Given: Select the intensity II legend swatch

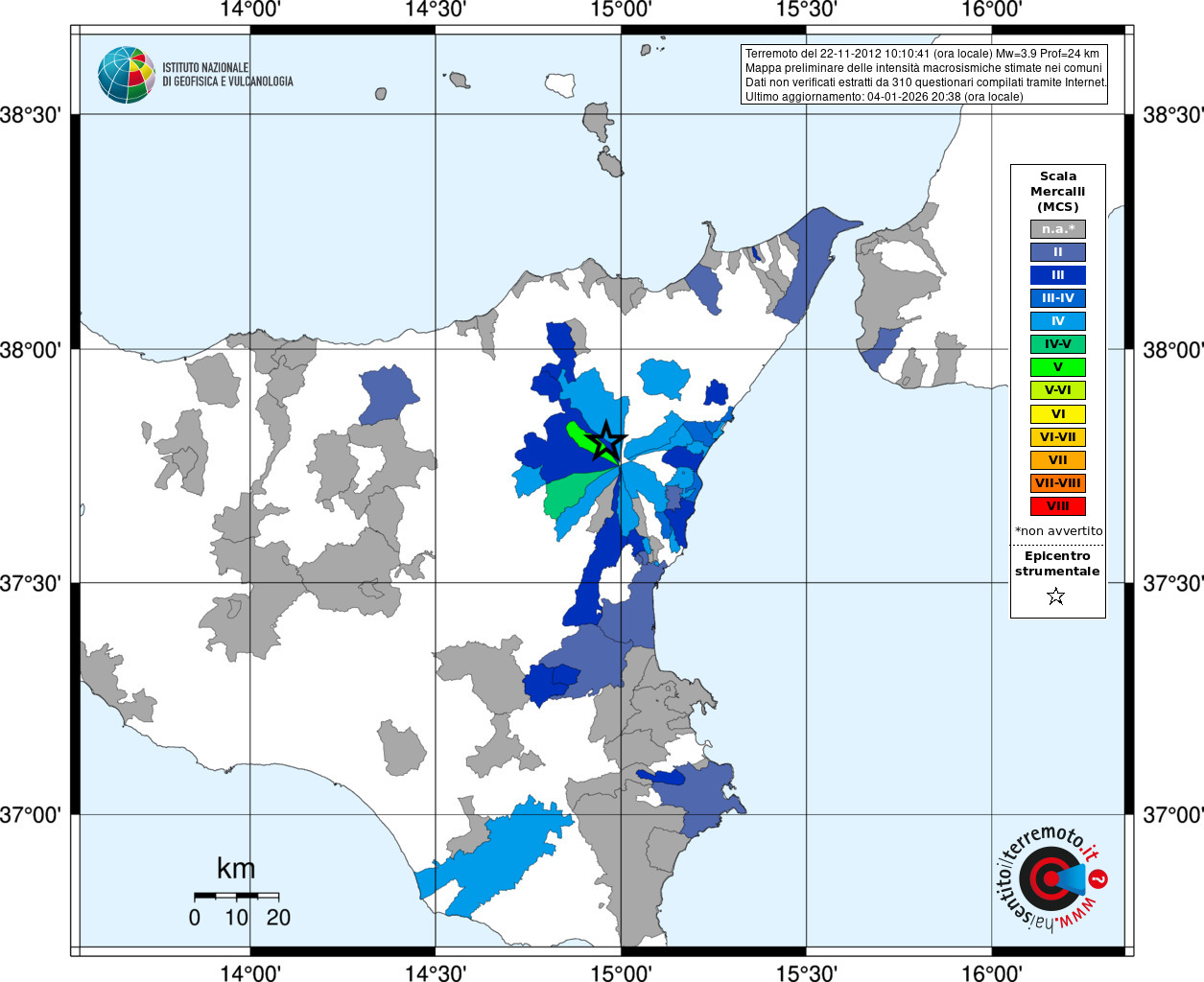Looking at the screenshot, I should coord(1058,252).
